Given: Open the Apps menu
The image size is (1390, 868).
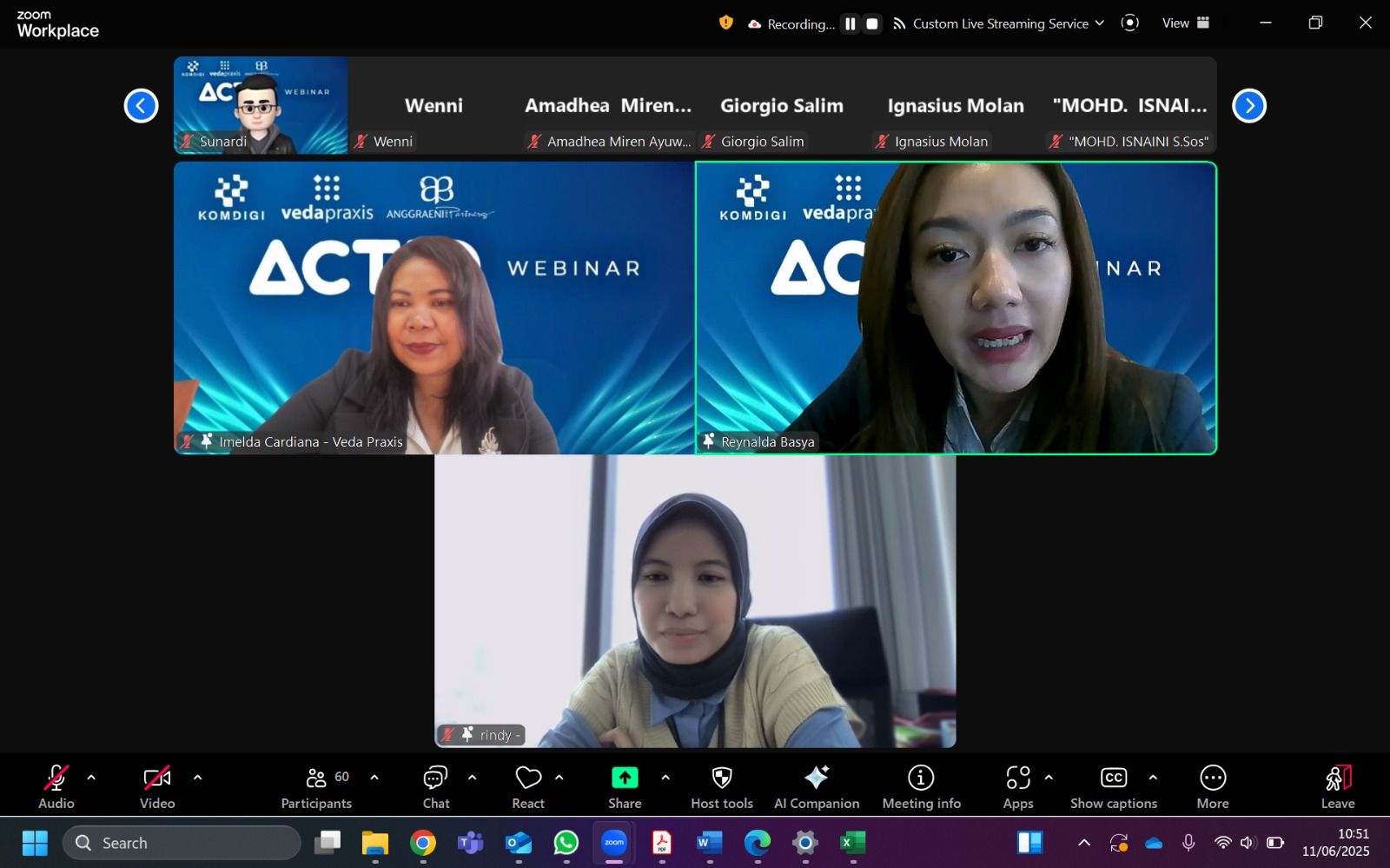Looking at the screenshot, I should (x=1018, y=786).
